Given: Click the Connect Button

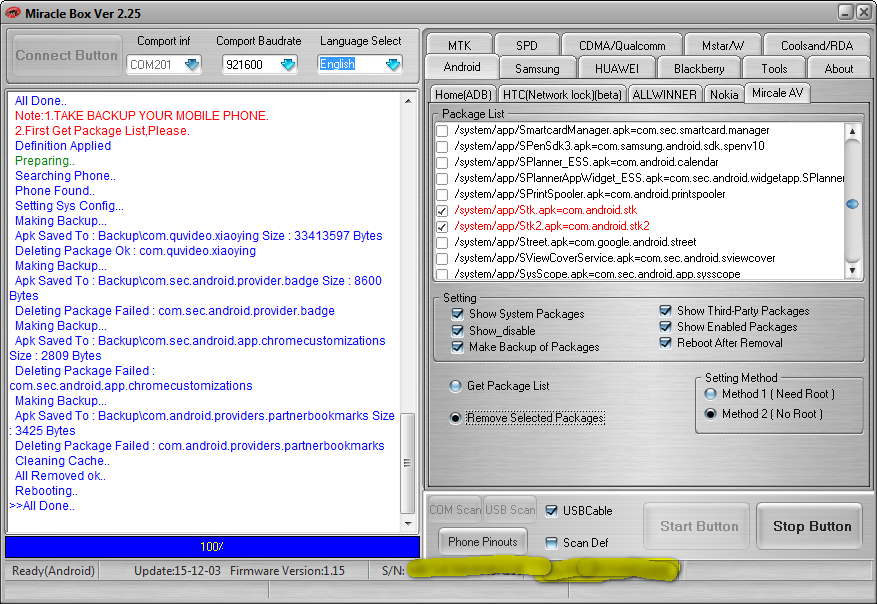Looking at the screenshot, I should click(67, 55).
